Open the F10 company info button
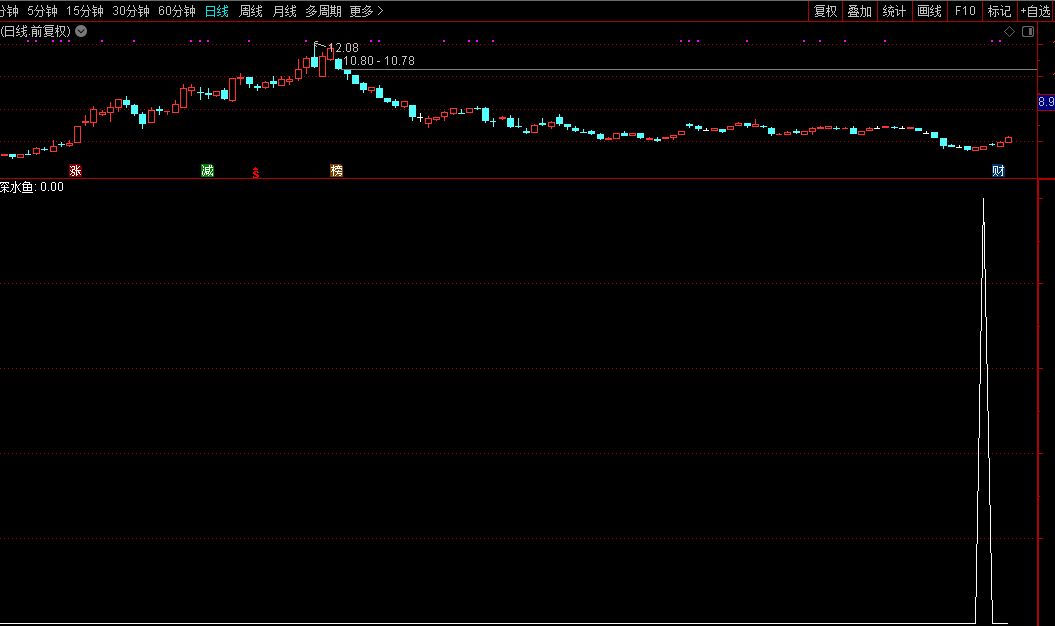Screen dimensions: 1055x626 pyautogui.click(x=965, y=11)
